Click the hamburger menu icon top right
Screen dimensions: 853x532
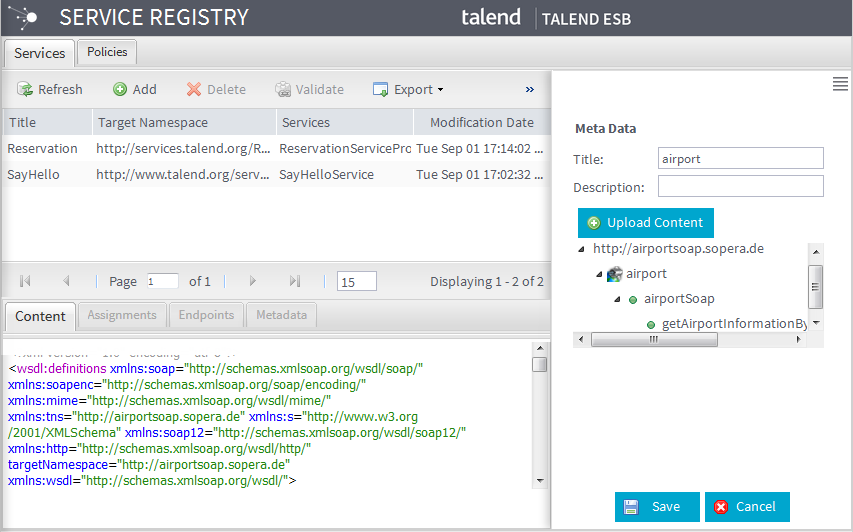coord(840,85)
